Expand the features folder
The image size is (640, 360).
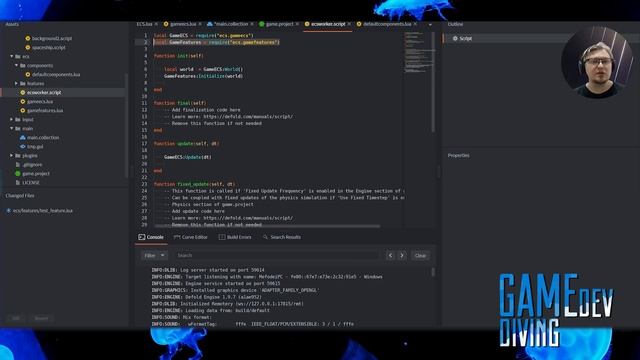[17, 83]
